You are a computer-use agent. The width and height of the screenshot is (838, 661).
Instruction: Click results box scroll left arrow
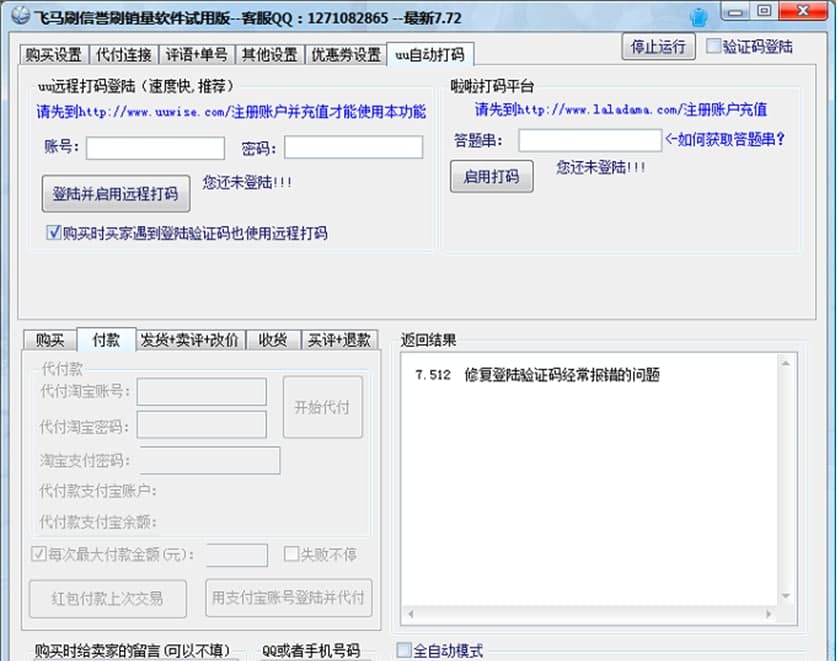(x=410, y=614)
